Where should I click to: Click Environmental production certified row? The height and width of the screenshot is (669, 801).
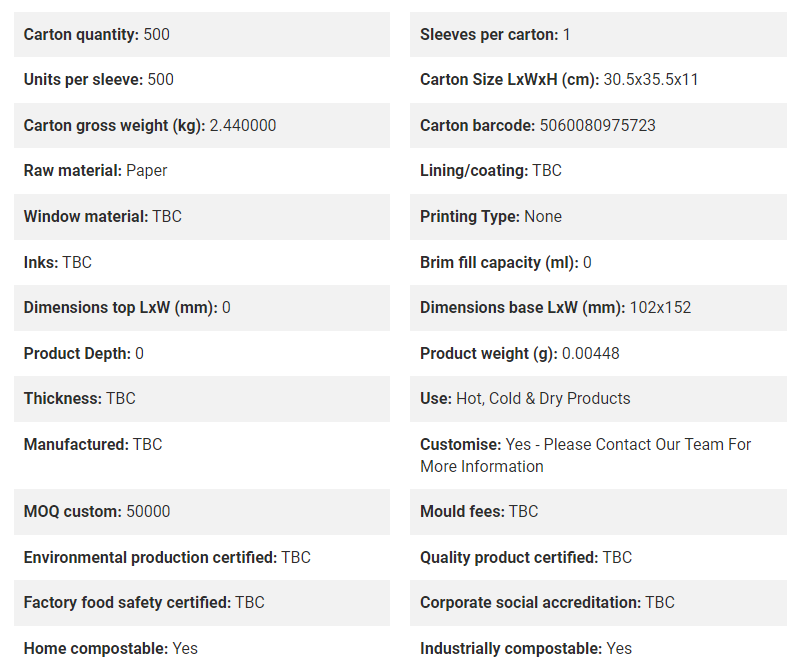(202, 557)
